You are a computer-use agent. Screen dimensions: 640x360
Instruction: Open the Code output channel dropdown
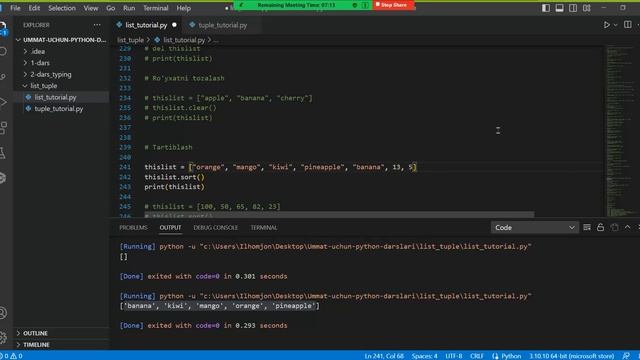(x=535, y=227)
